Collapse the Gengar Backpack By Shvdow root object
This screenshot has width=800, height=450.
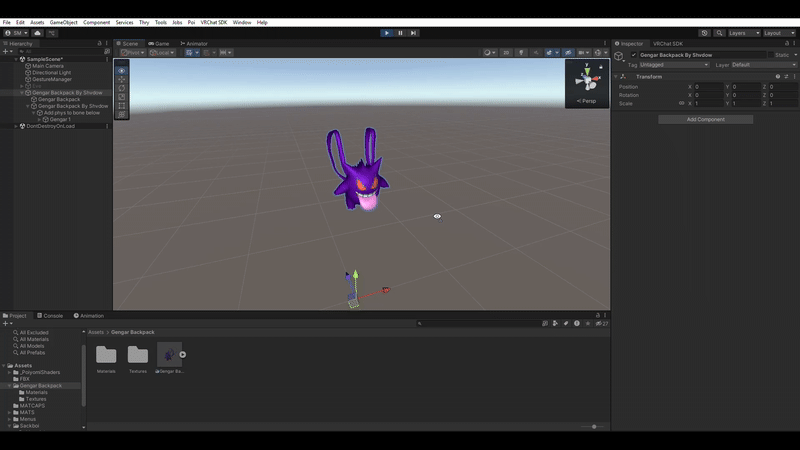pos(22,93)
